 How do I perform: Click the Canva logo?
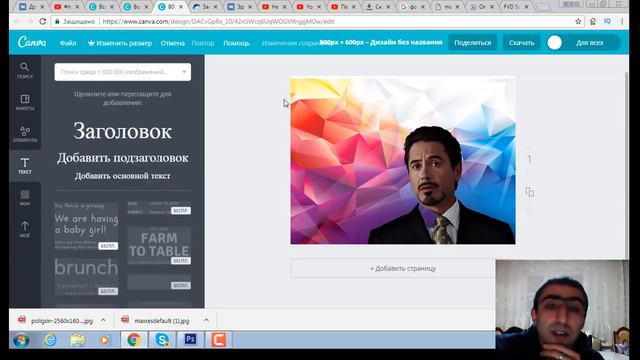pos(32,42)
